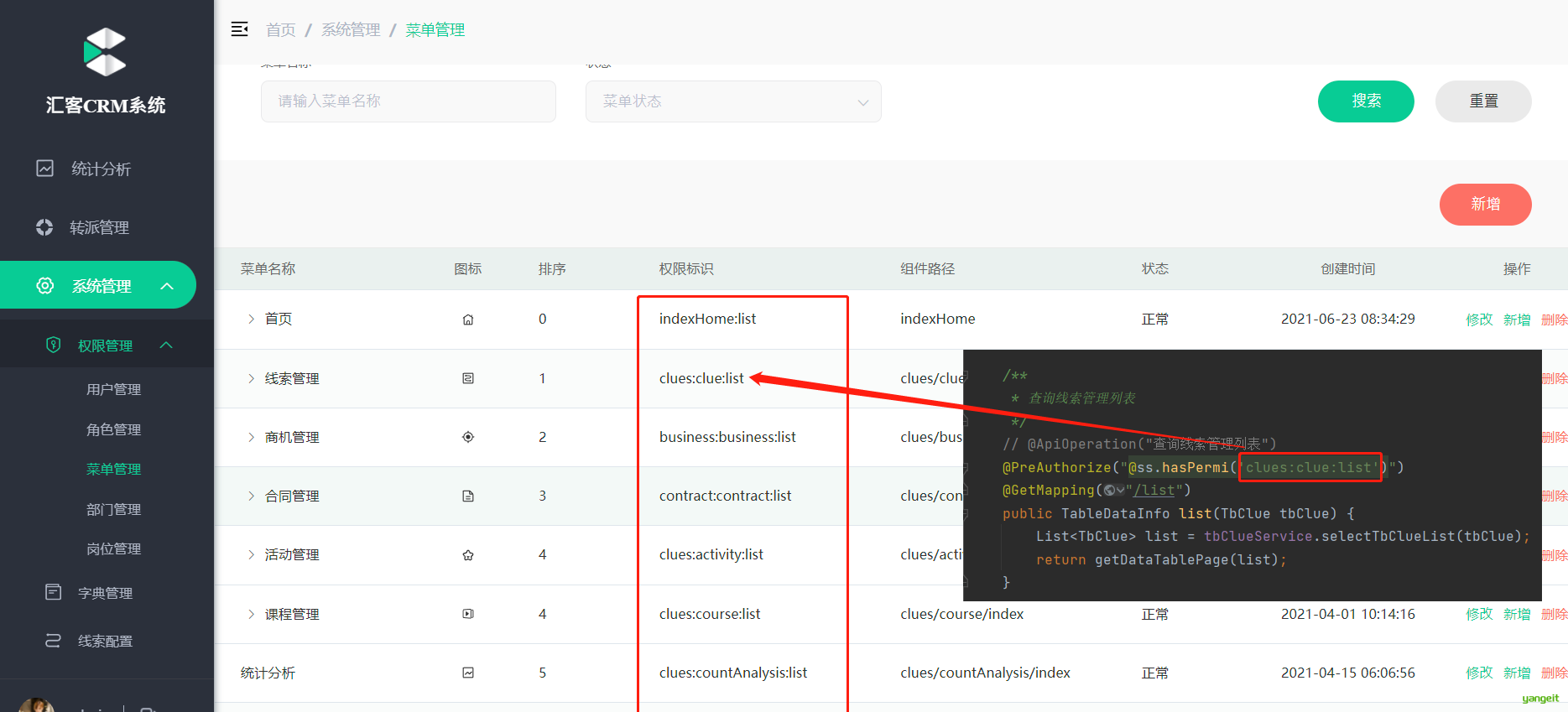The image size is (1568, 712).
Task: Click the document icon in 合同管理 row
Action: (468, 496)
